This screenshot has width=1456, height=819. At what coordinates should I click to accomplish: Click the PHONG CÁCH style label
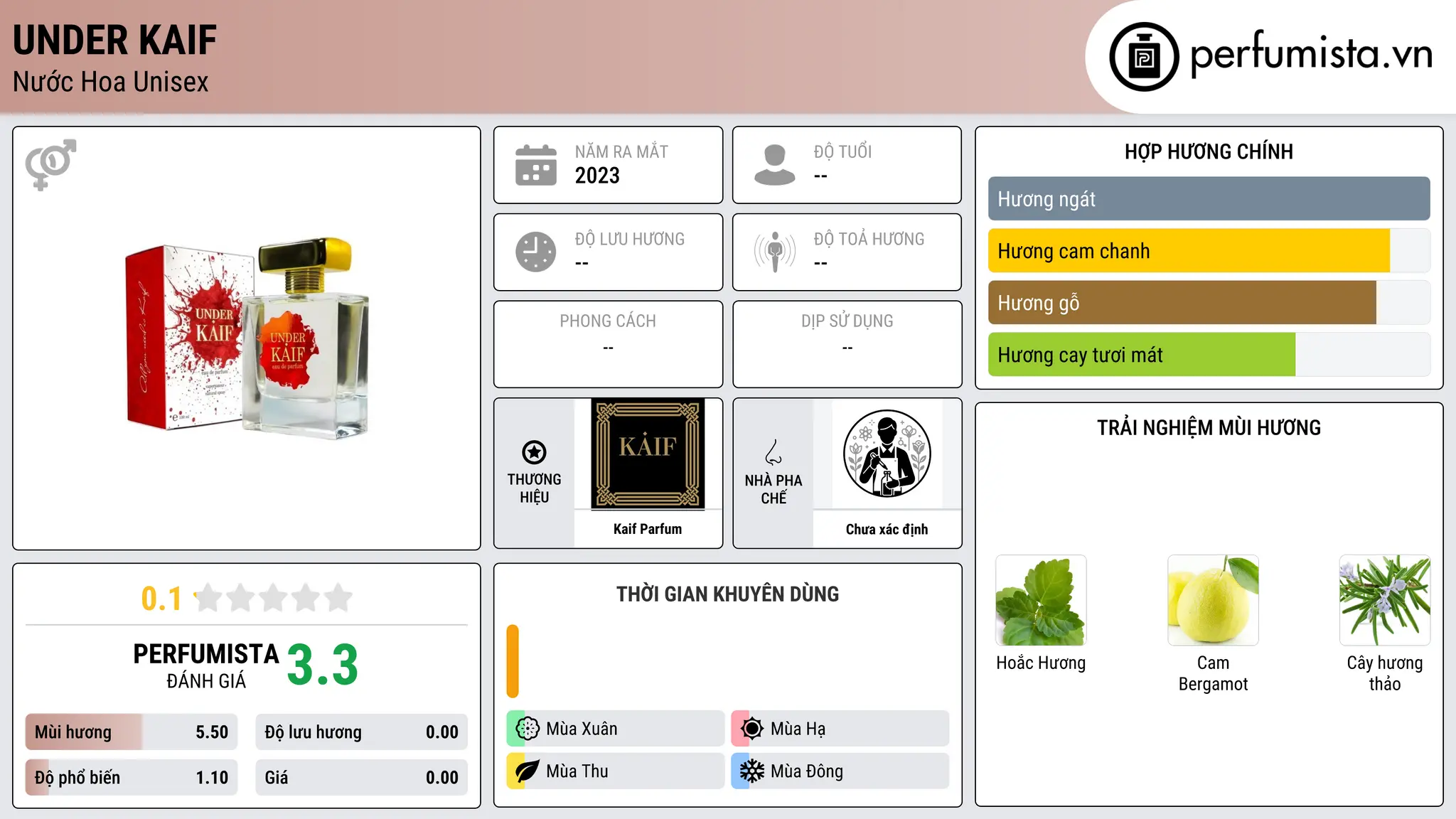[x=608, y=321]
